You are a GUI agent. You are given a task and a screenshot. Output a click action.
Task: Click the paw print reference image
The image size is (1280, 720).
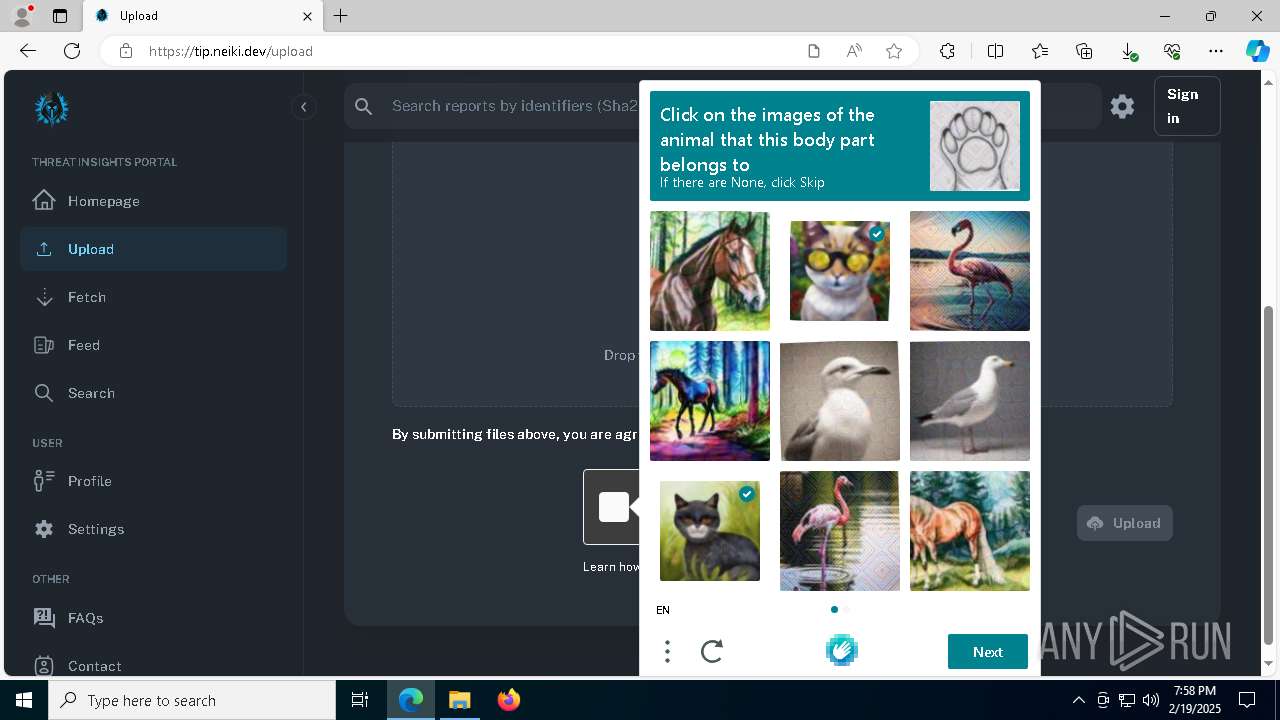pos(975,146)
